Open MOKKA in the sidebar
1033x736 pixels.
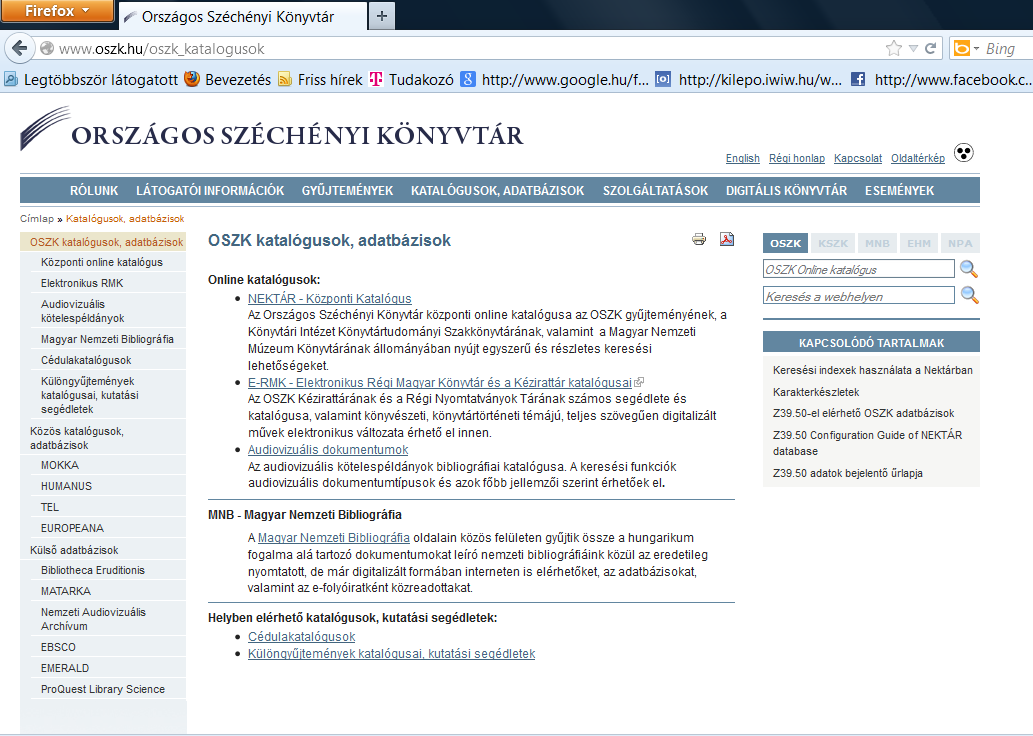tap(59, 465)
